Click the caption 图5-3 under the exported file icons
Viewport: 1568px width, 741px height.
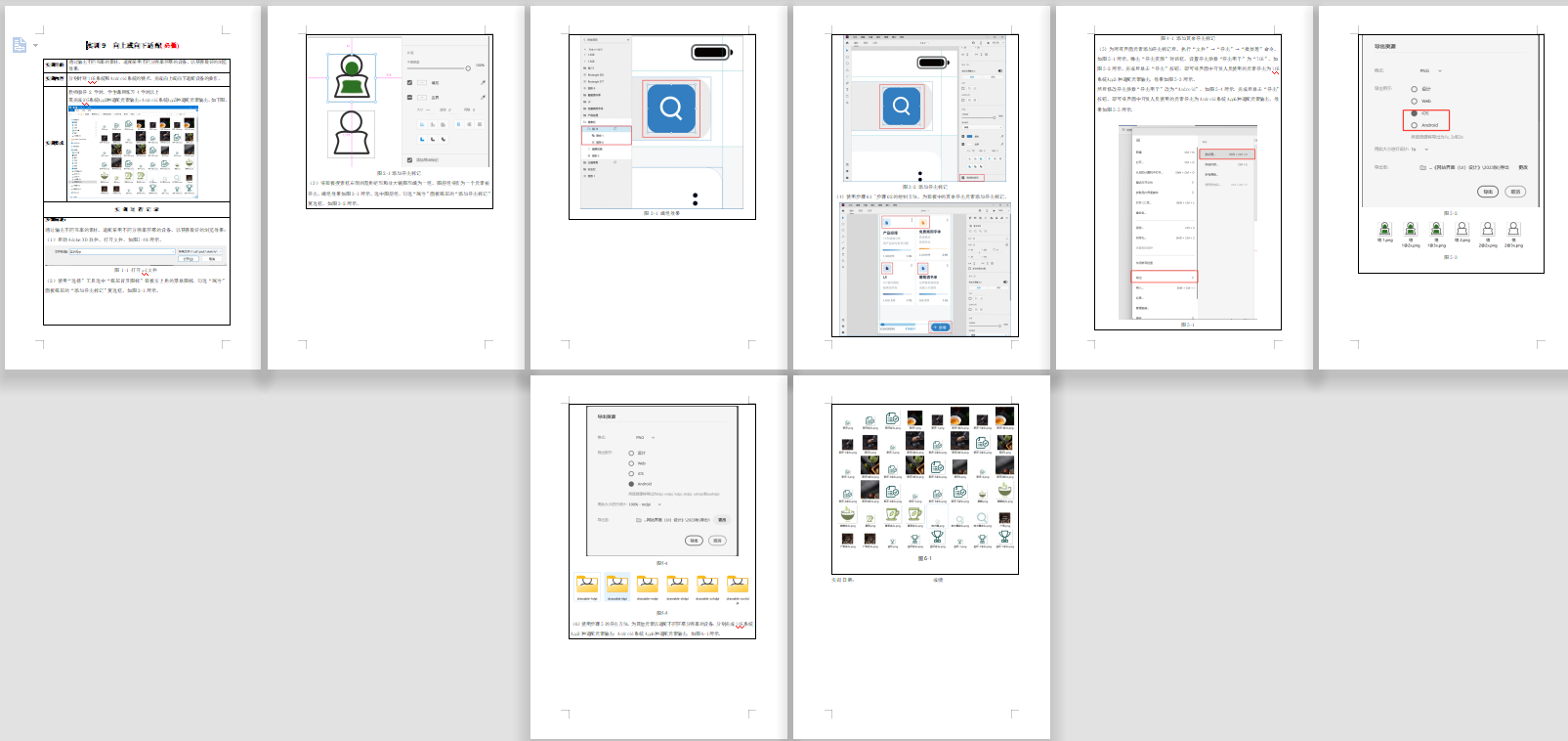coord(1451,257)
